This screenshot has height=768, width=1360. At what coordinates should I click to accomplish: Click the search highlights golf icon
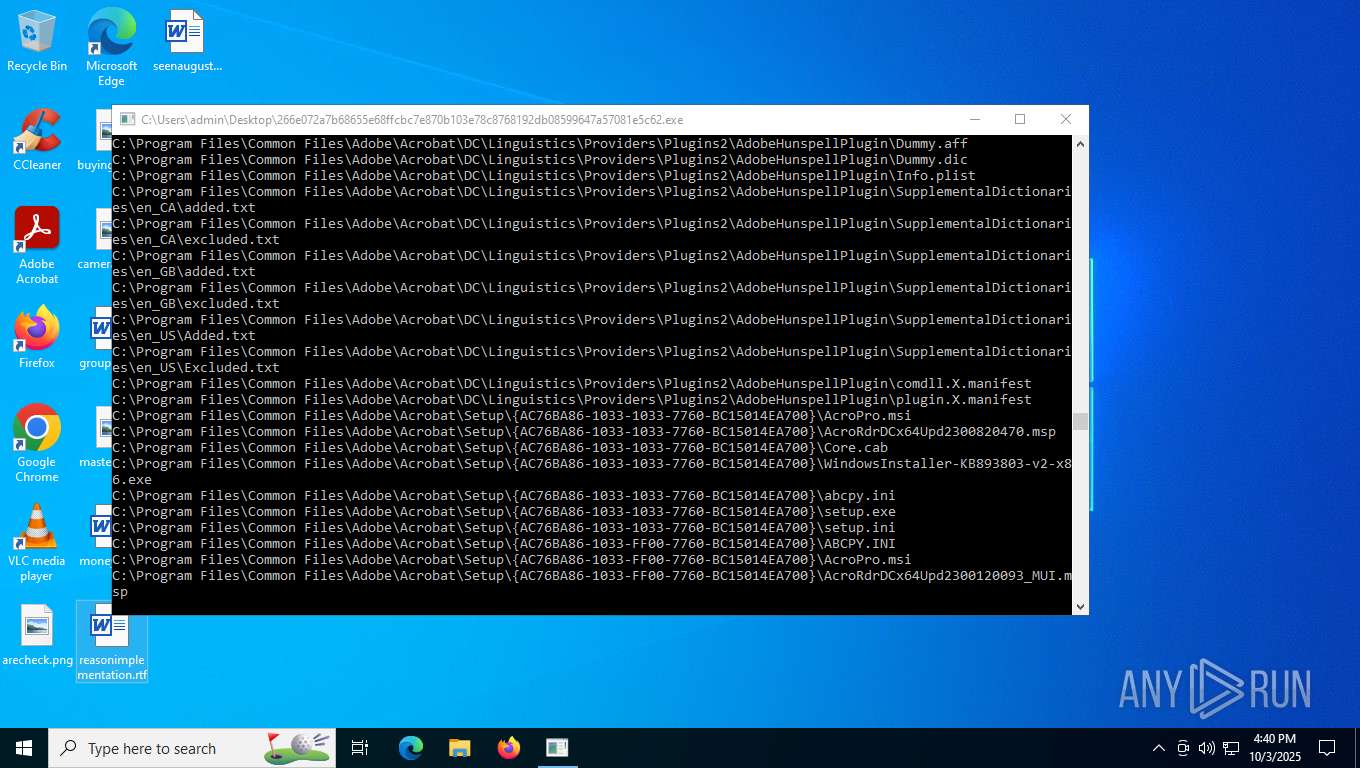(x=298, y=746)
